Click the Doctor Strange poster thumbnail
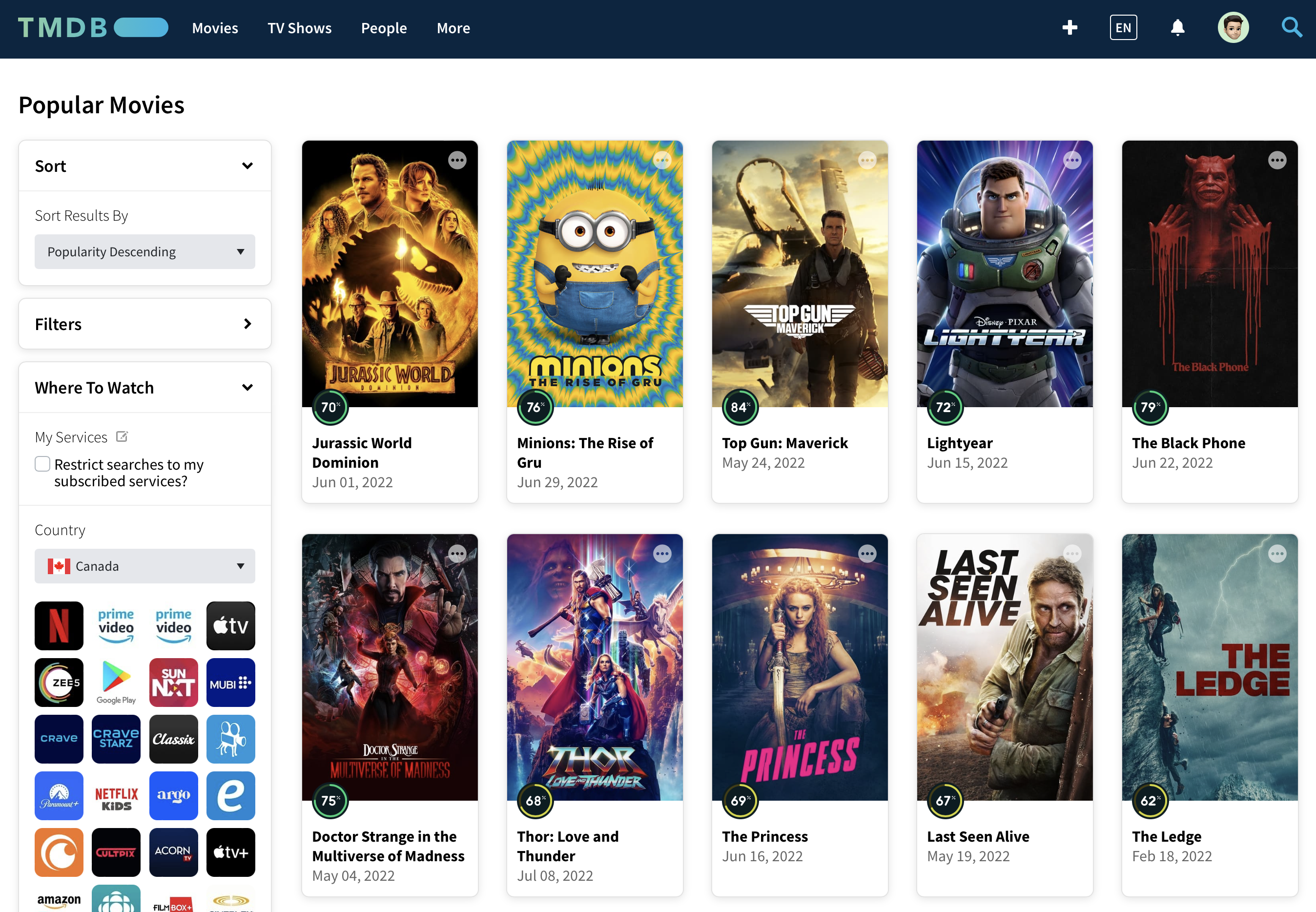 click(x=390, y=667)
